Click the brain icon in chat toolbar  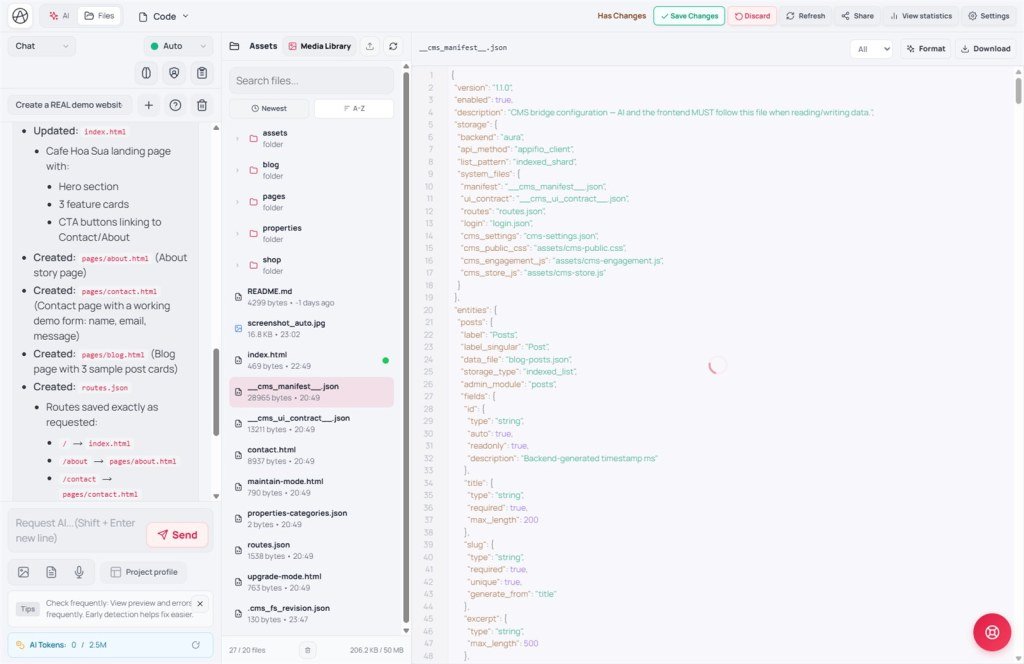146,73
